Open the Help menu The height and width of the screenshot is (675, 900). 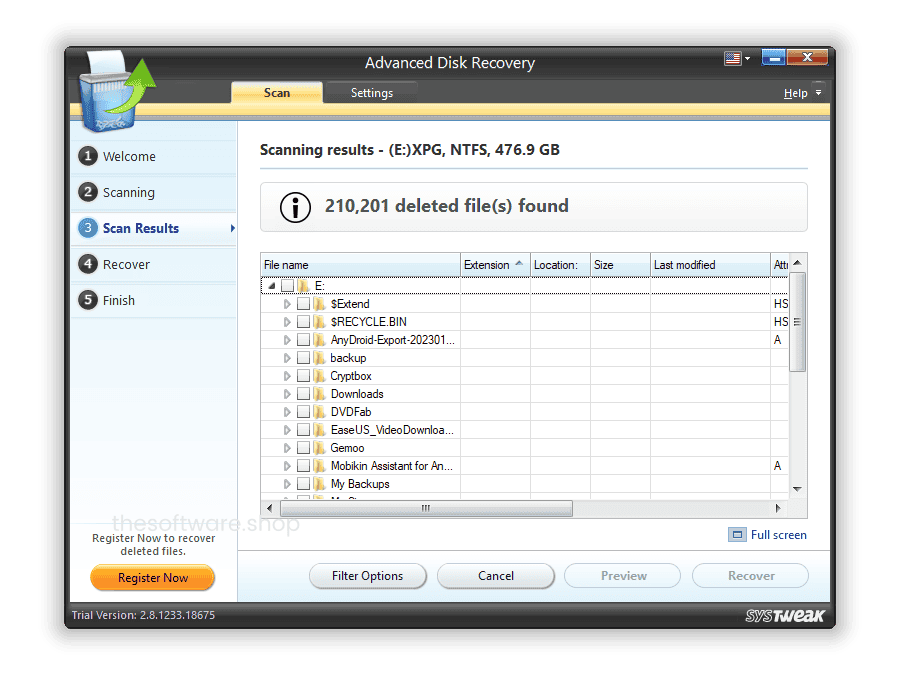coord(796,93)
